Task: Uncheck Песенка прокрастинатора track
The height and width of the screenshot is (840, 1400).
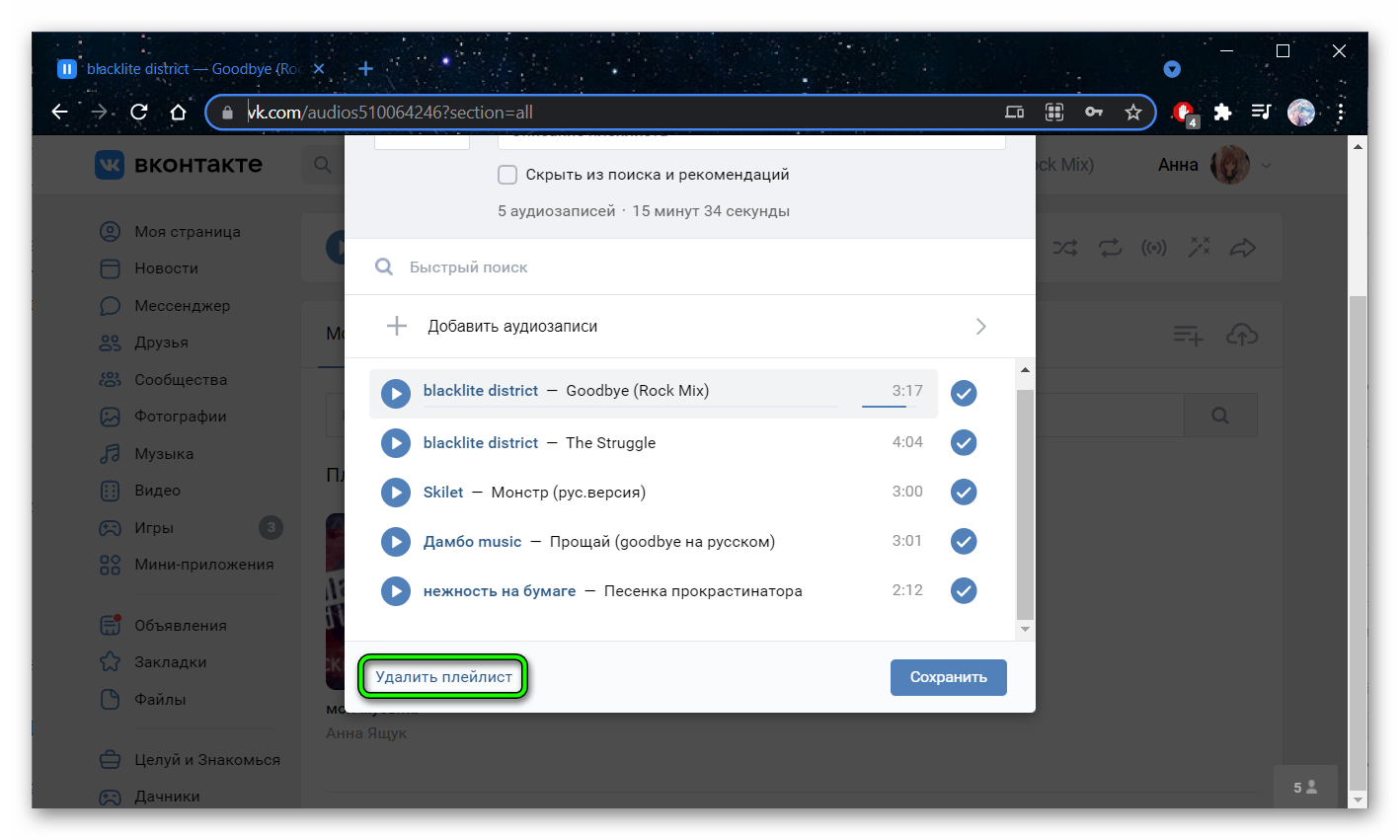Action: 964,591
